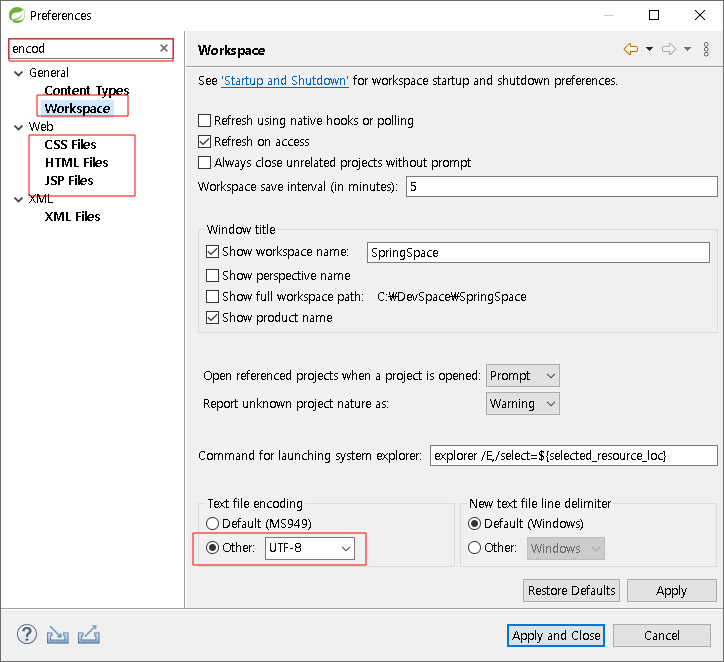Open the UTF-8 encoding dropdown
Viewport: 724px width, 662px height.
click(310, 548)
